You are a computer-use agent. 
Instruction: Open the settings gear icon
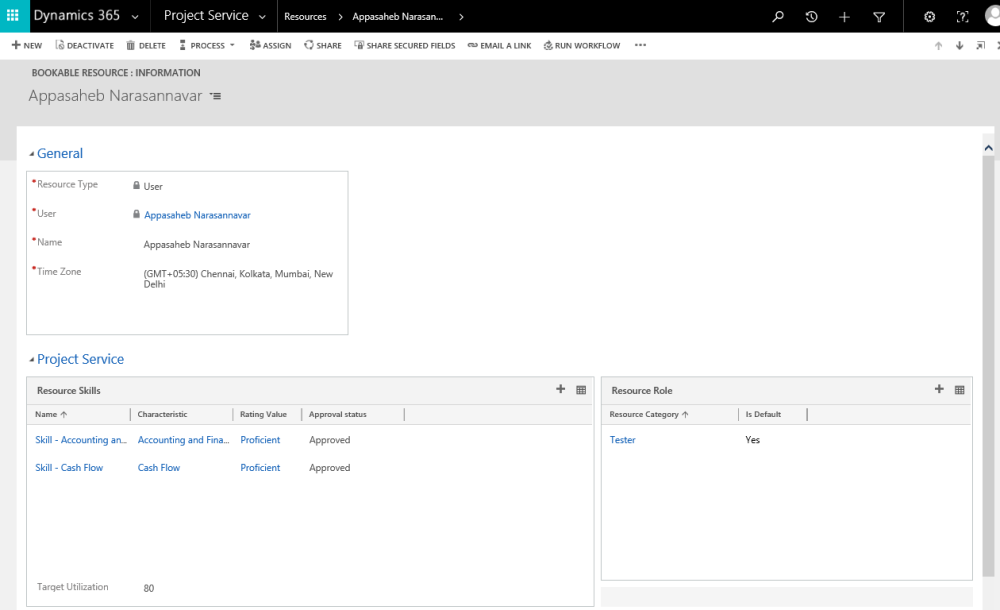point(929,17)
